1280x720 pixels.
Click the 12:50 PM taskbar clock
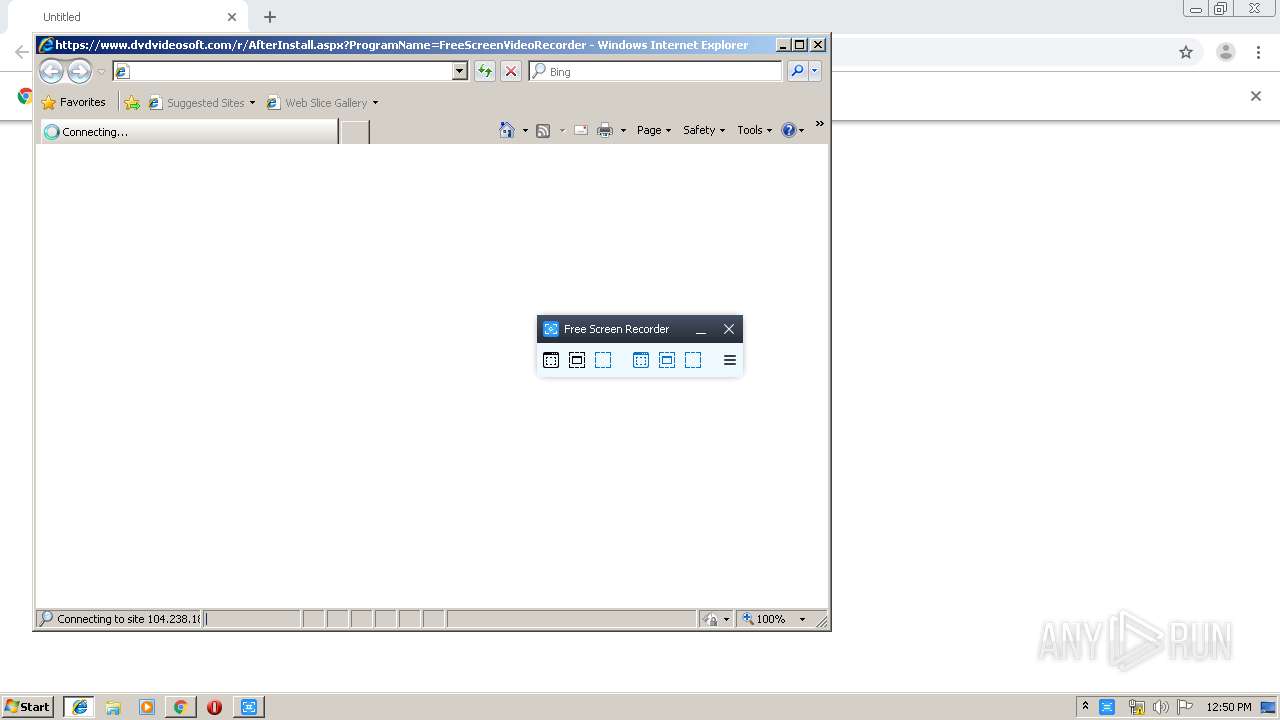1229,707
